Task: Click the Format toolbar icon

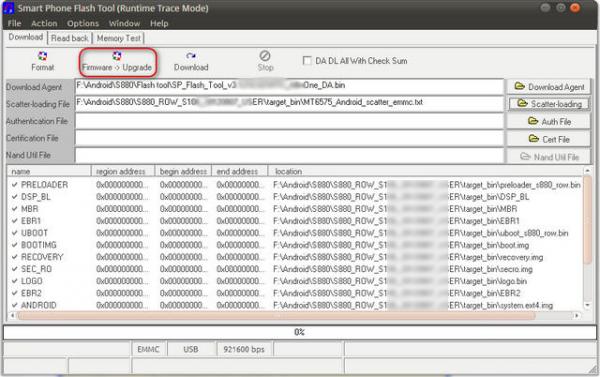Action: point(42,56)
